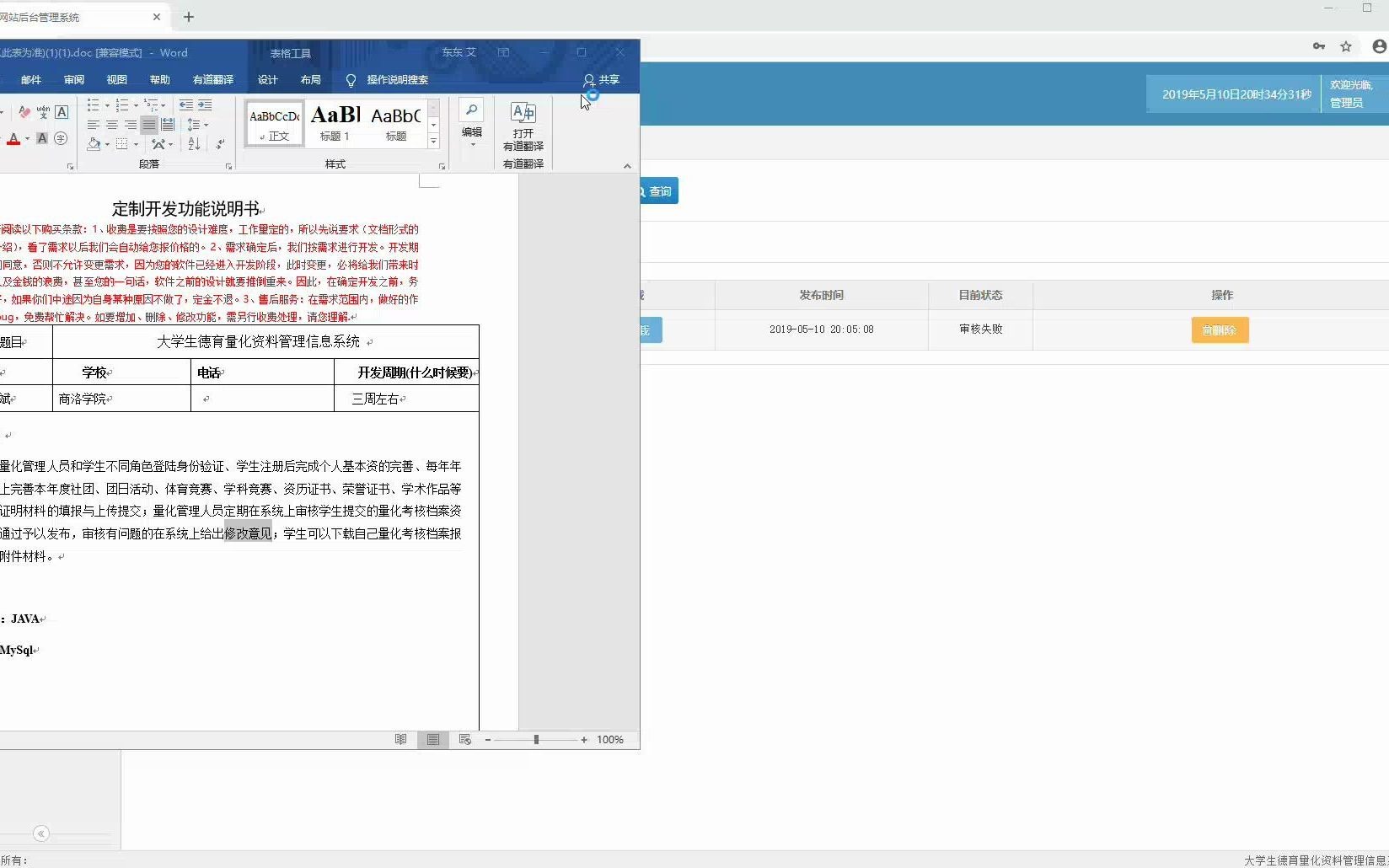This screenshot has height=868, width=1389.
Task: Apply numbered list formatting
Action: pyautogui.click(x=121, y=105)
